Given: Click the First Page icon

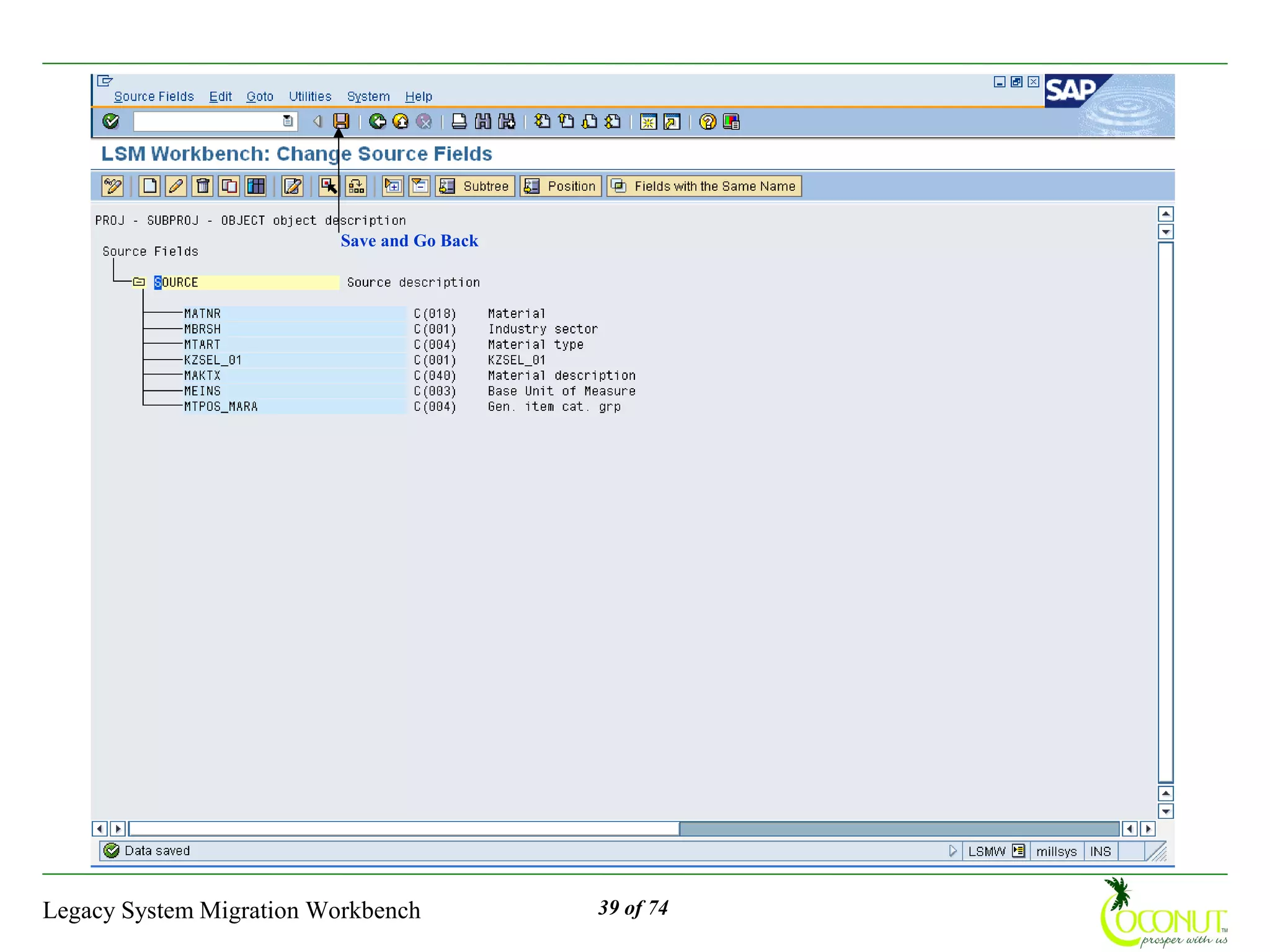Looking at the screenshot, I should click(x=543, y=121).
